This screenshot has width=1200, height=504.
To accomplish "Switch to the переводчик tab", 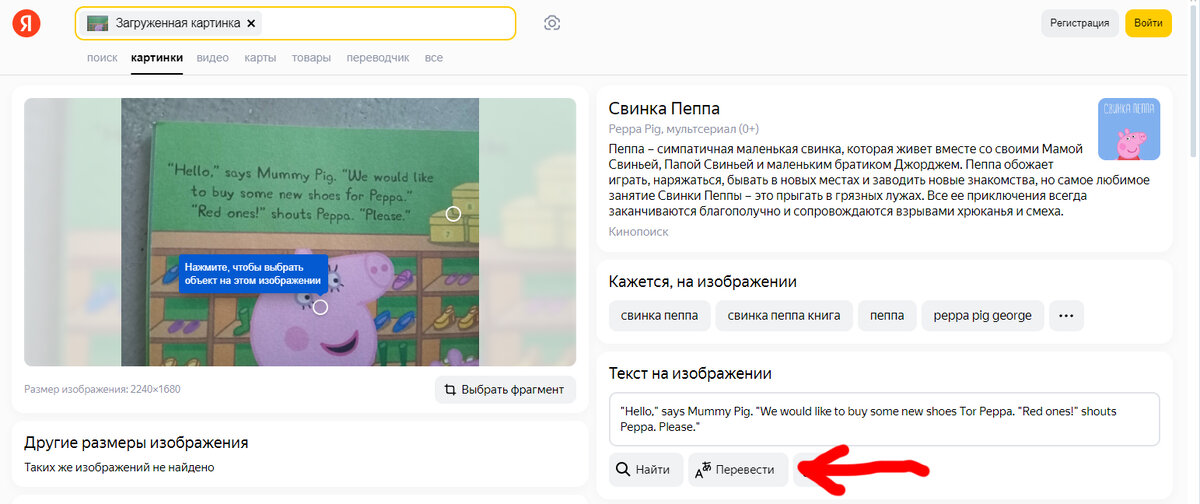I will [378, 58].
